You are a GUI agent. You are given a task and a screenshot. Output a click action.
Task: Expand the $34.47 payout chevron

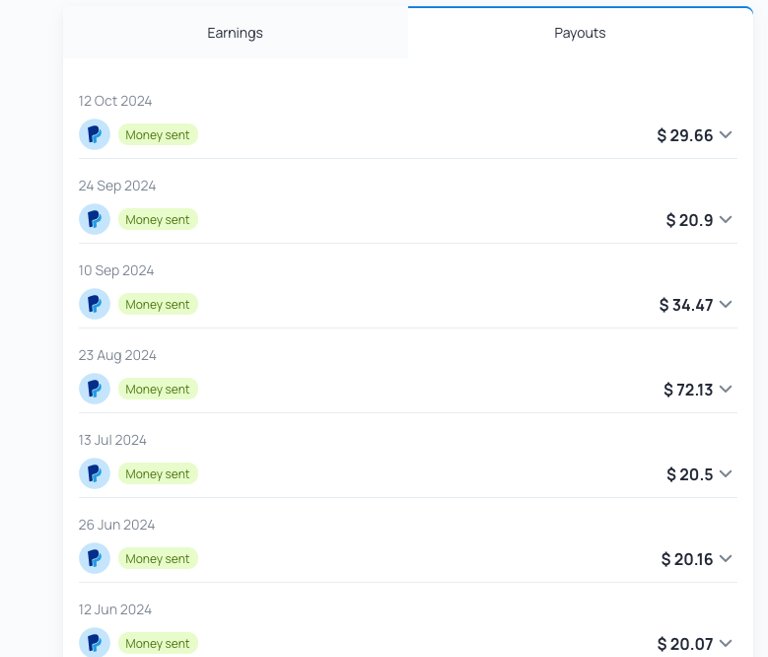coord(726,304)
